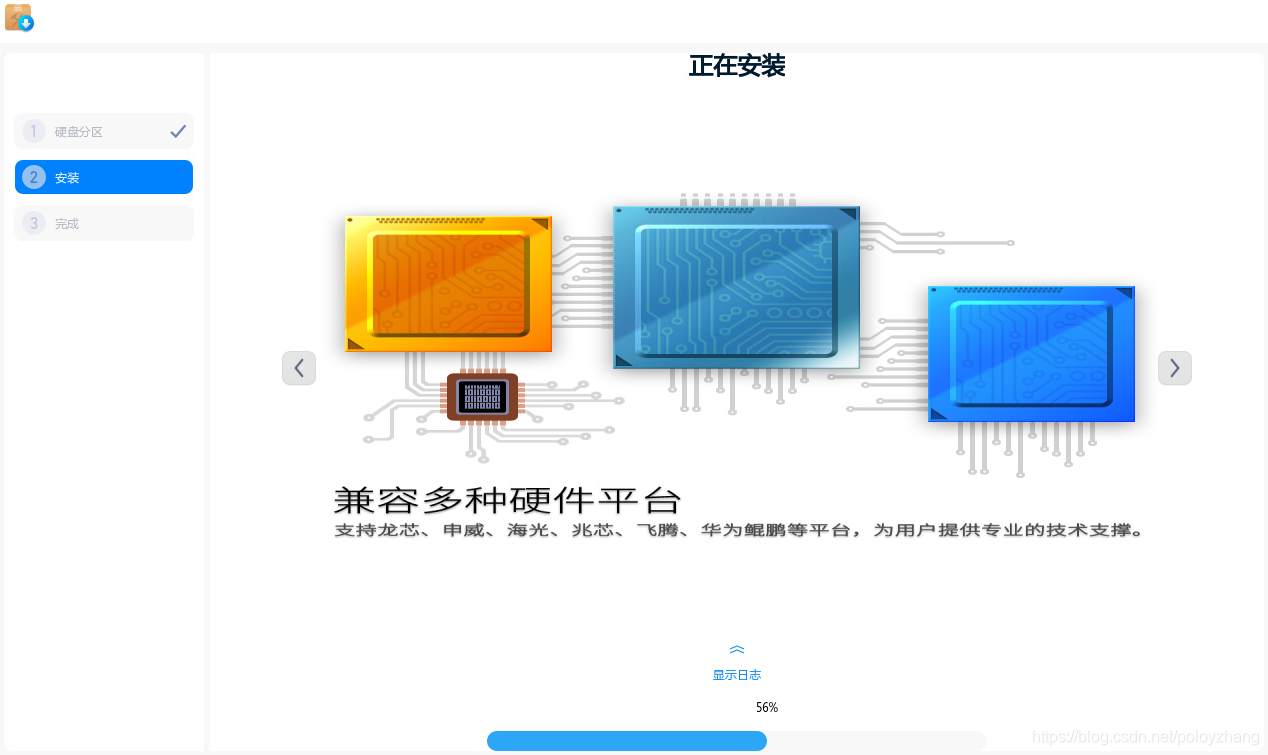Click the installer package icon in title bar
Image resolution: width=1268 pixels, height=755 pixels.
[19, 18]
